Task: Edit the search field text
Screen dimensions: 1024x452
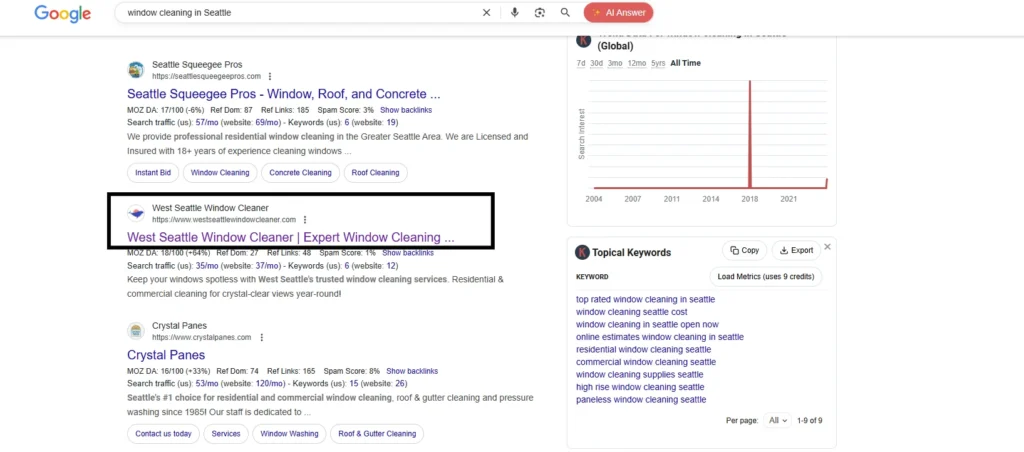Action: point(300,12)
